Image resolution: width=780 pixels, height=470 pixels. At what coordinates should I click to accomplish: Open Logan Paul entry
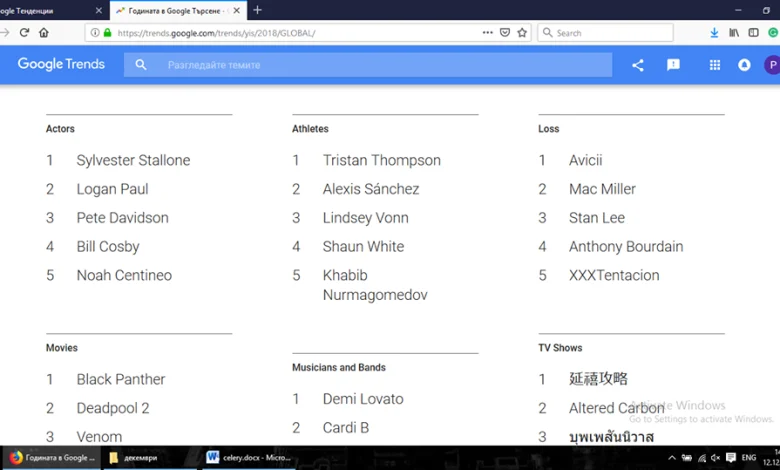[x=112, y=189]
